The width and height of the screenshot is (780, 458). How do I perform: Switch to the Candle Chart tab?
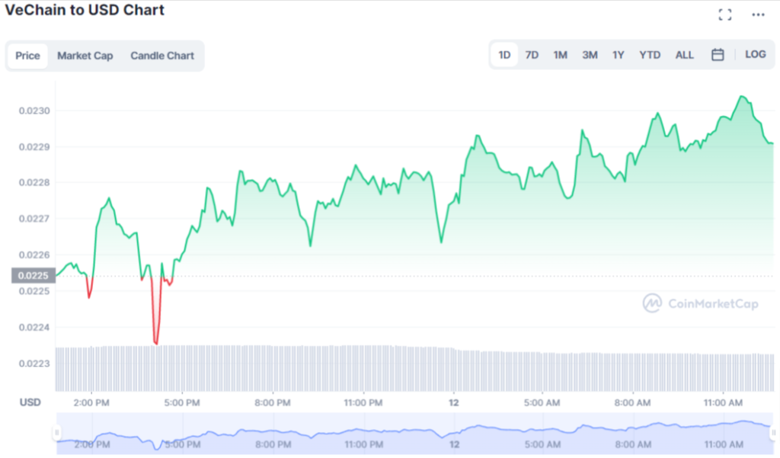click(x=162, y=56)
